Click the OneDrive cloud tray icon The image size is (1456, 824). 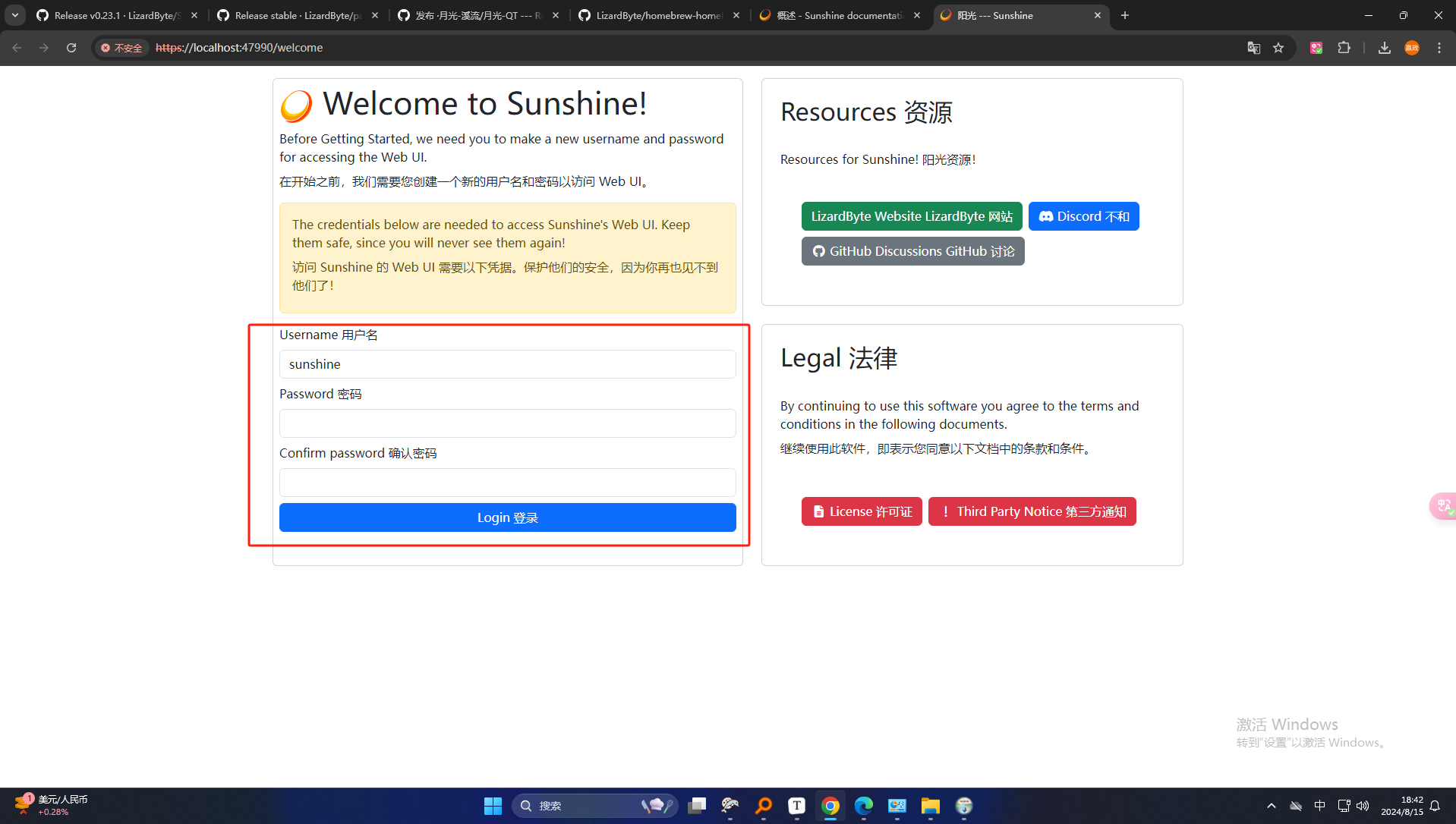pyautogui.click(x=1296, y=806)
